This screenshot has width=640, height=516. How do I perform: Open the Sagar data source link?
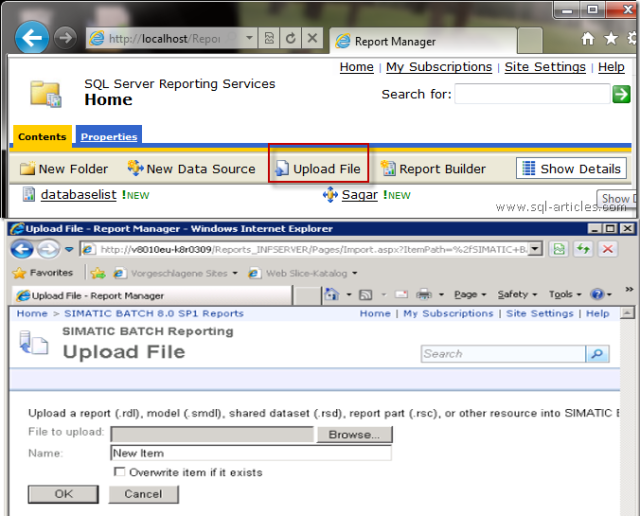(x=360, y=195)
